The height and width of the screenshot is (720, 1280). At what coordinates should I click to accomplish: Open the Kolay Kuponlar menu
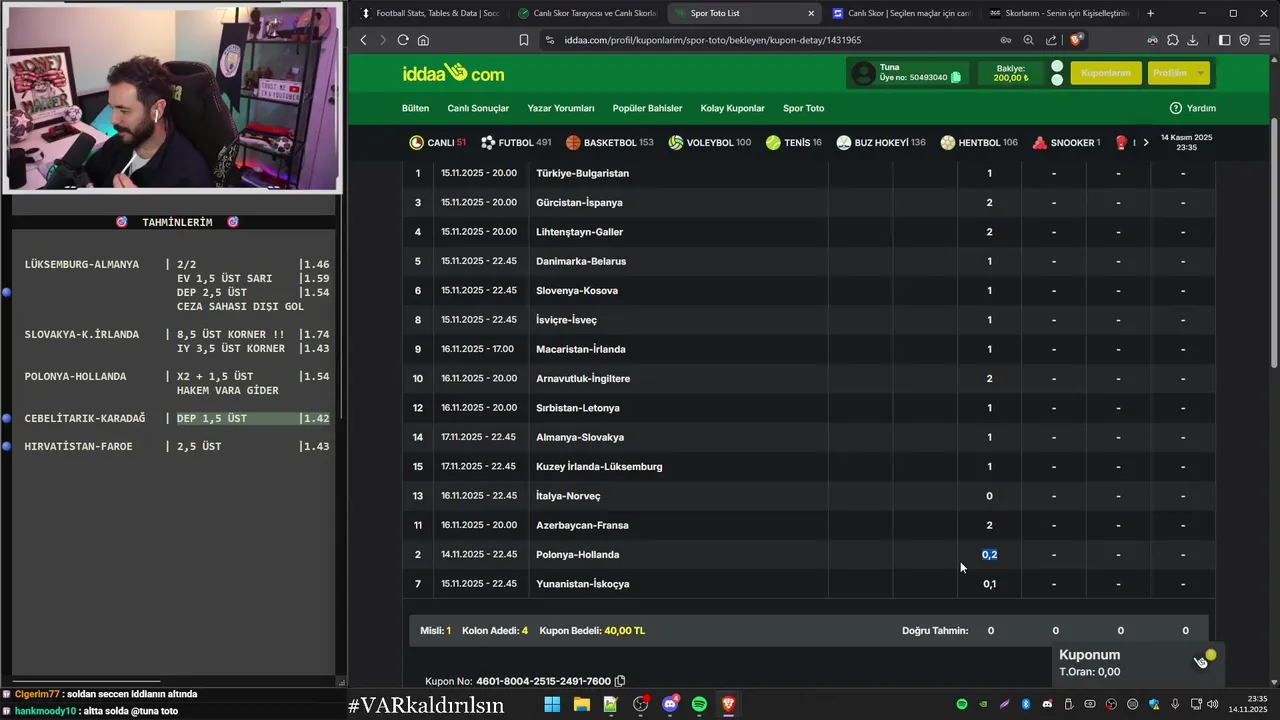tap(732, 108)
